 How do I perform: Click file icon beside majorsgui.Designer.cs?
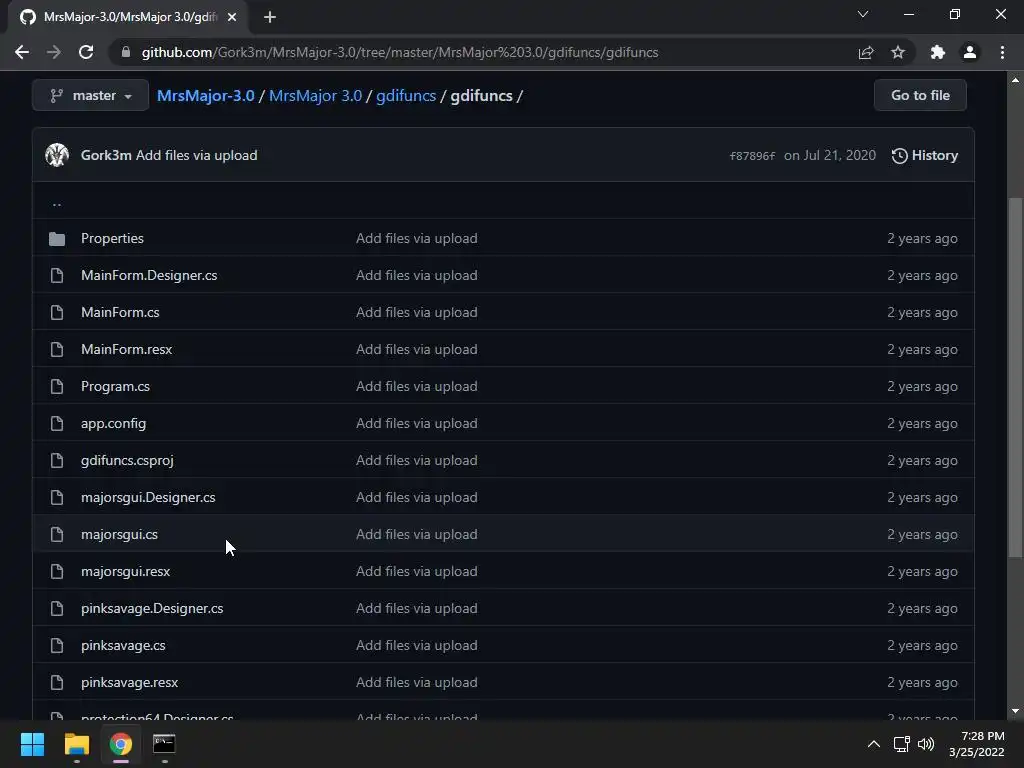click(57, 498)
